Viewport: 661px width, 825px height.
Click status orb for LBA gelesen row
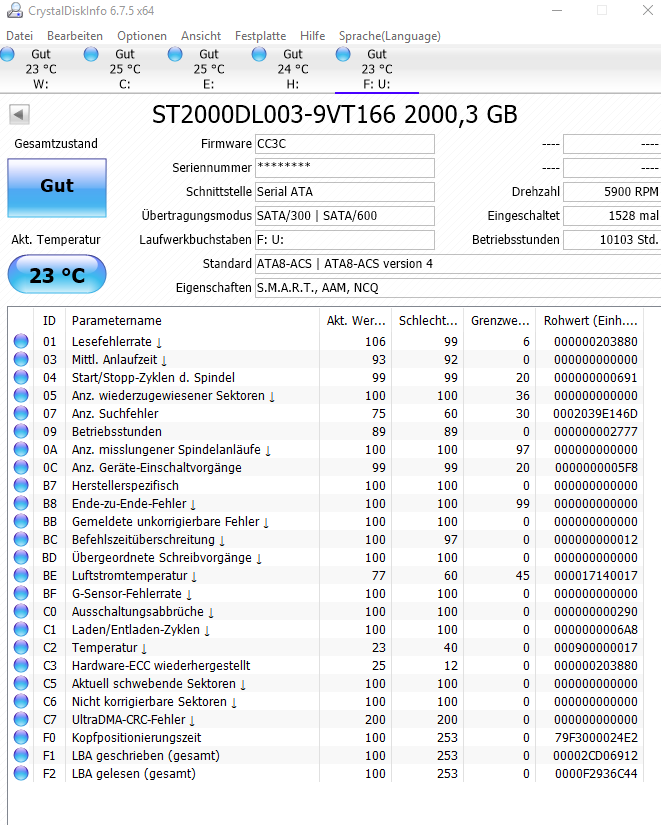[21, 773]
